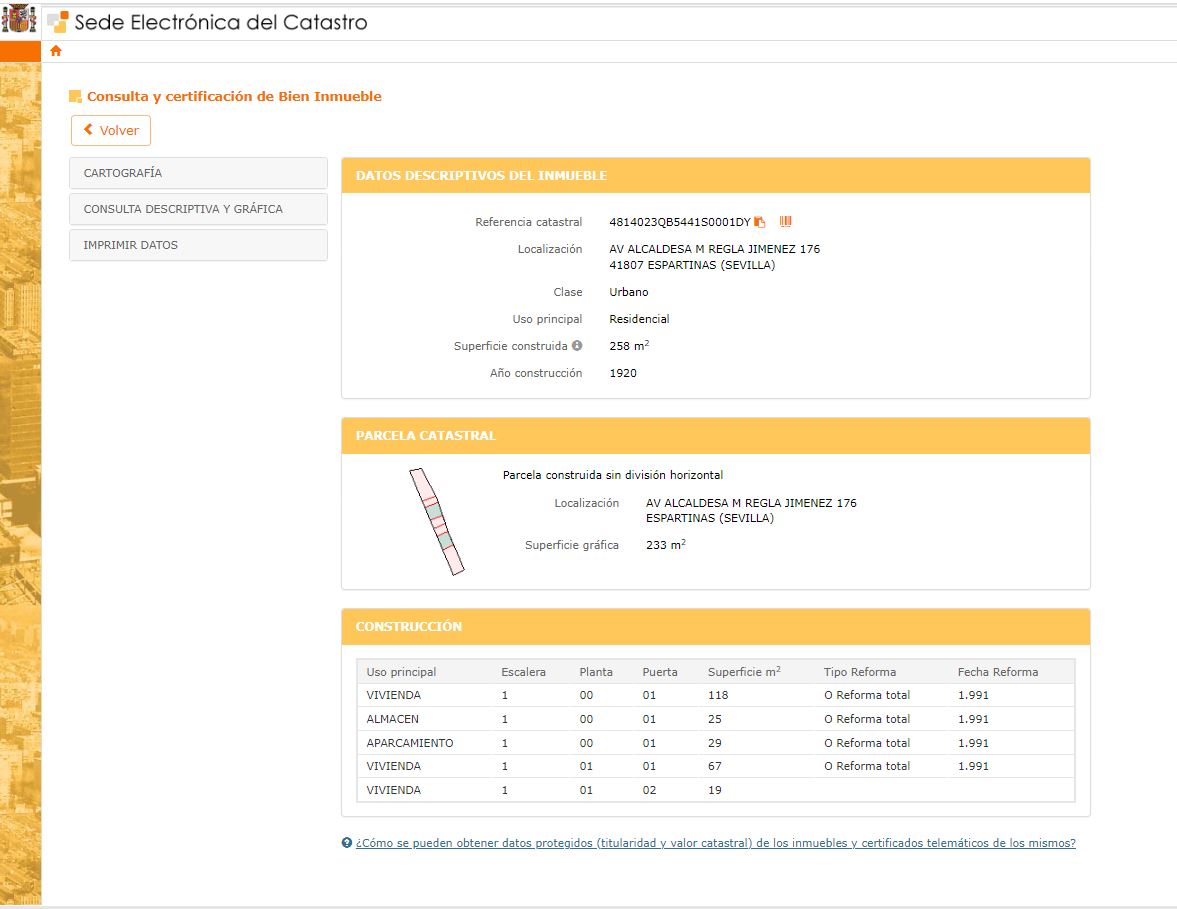The image size is (1177, 909).
Task: Click the Sede Electrónica del Catastro title text
Action: [221, 22]
